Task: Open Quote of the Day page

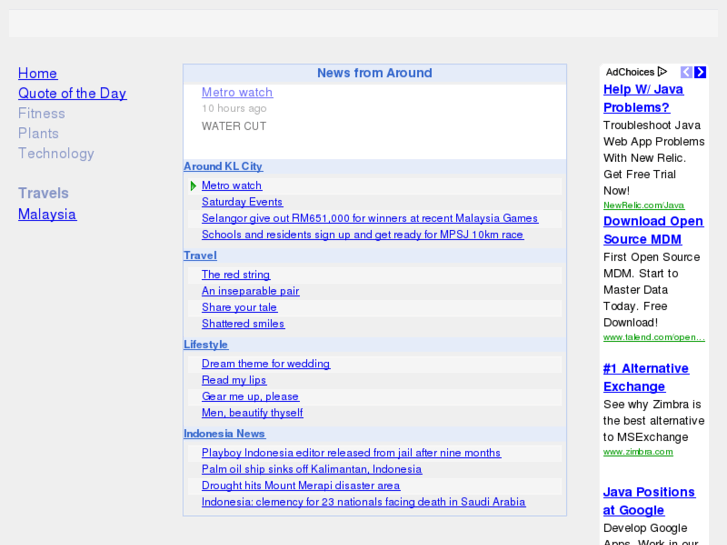Action: click(72, 93)
